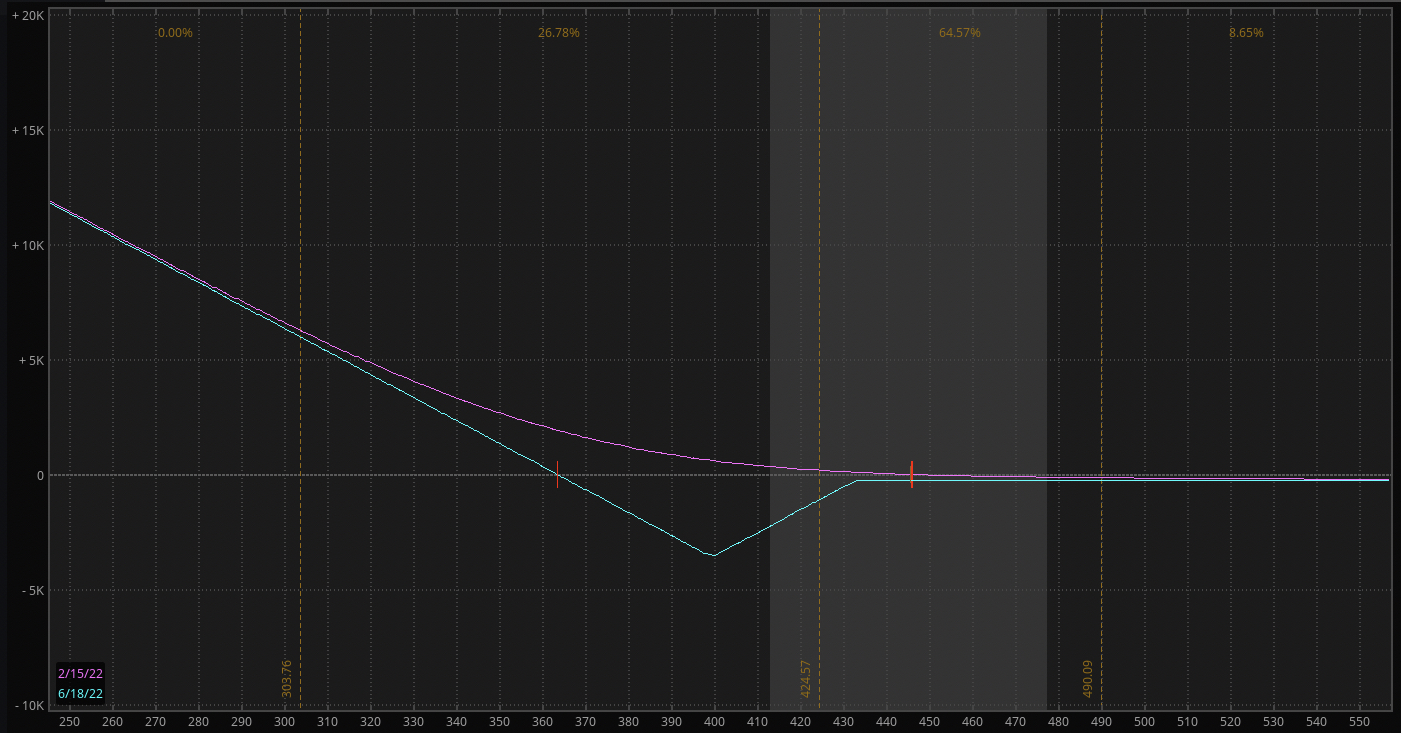This screenshot has width=1401, height=733.
Task: Click the 430 price axis label
Action: tap(843, 721)
